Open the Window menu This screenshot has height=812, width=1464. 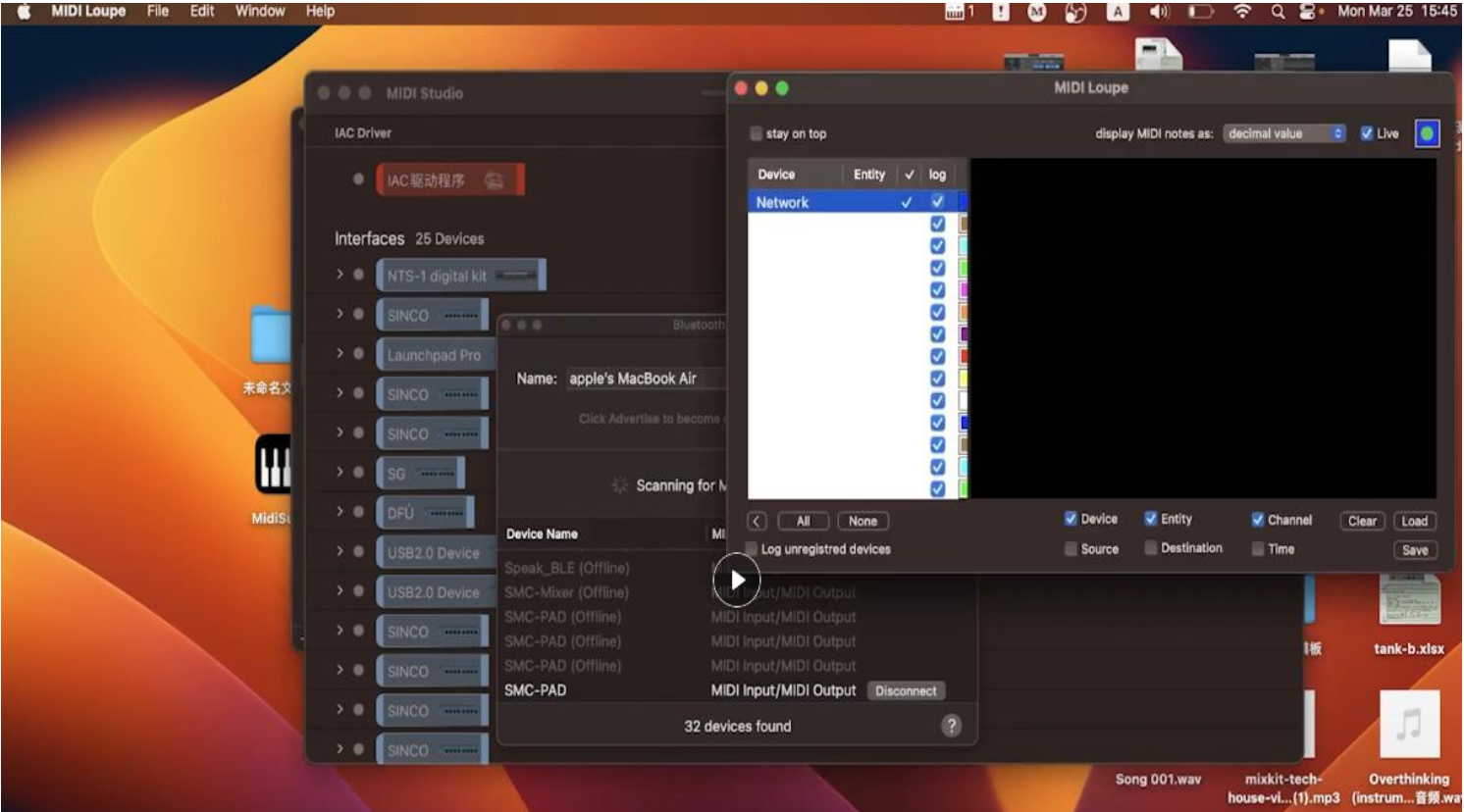(260, 12)
